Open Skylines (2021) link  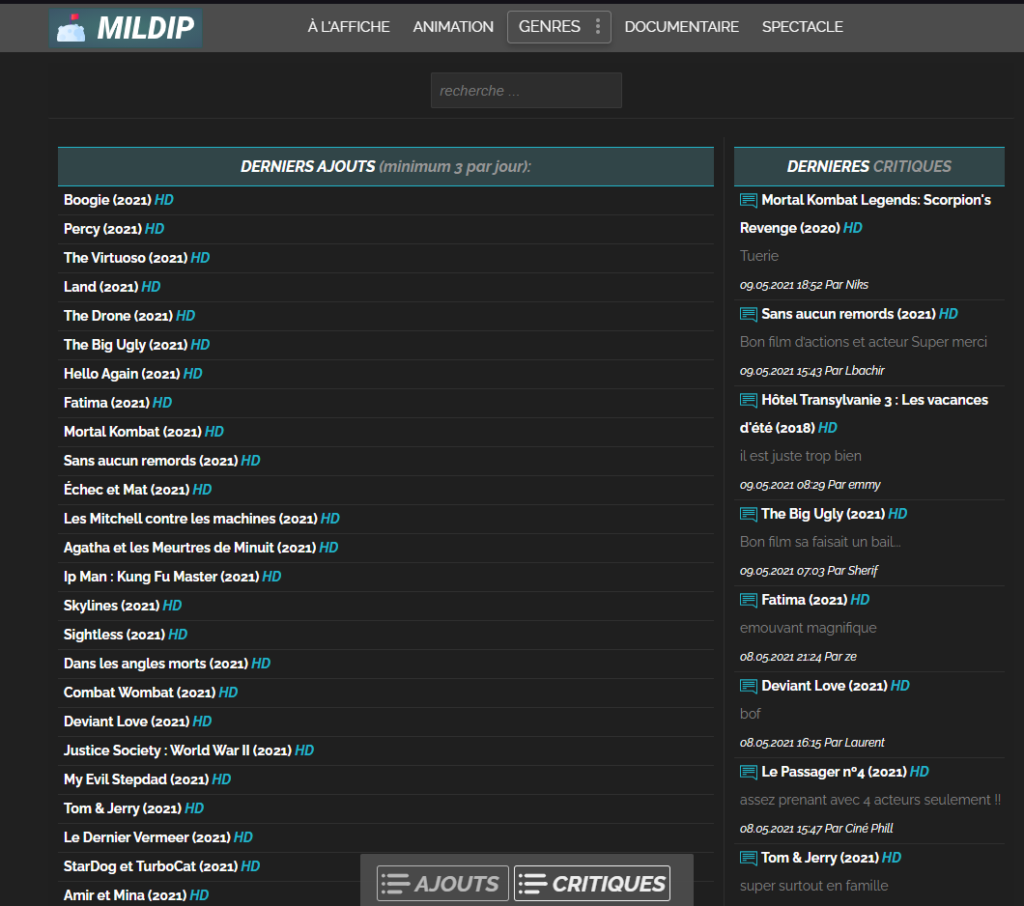click(122, 606)
